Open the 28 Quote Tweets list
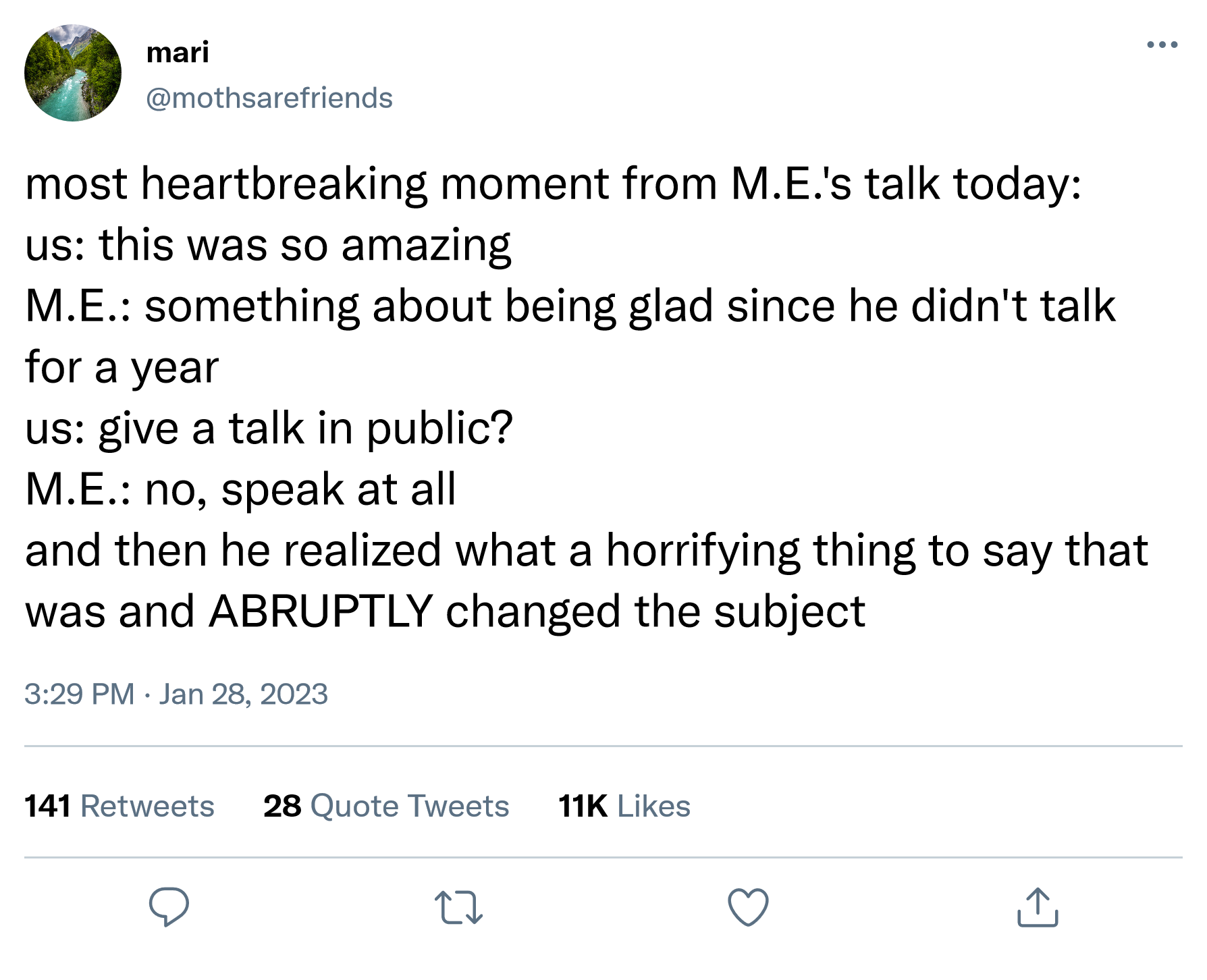The image size is (1207, 980). 386,806
